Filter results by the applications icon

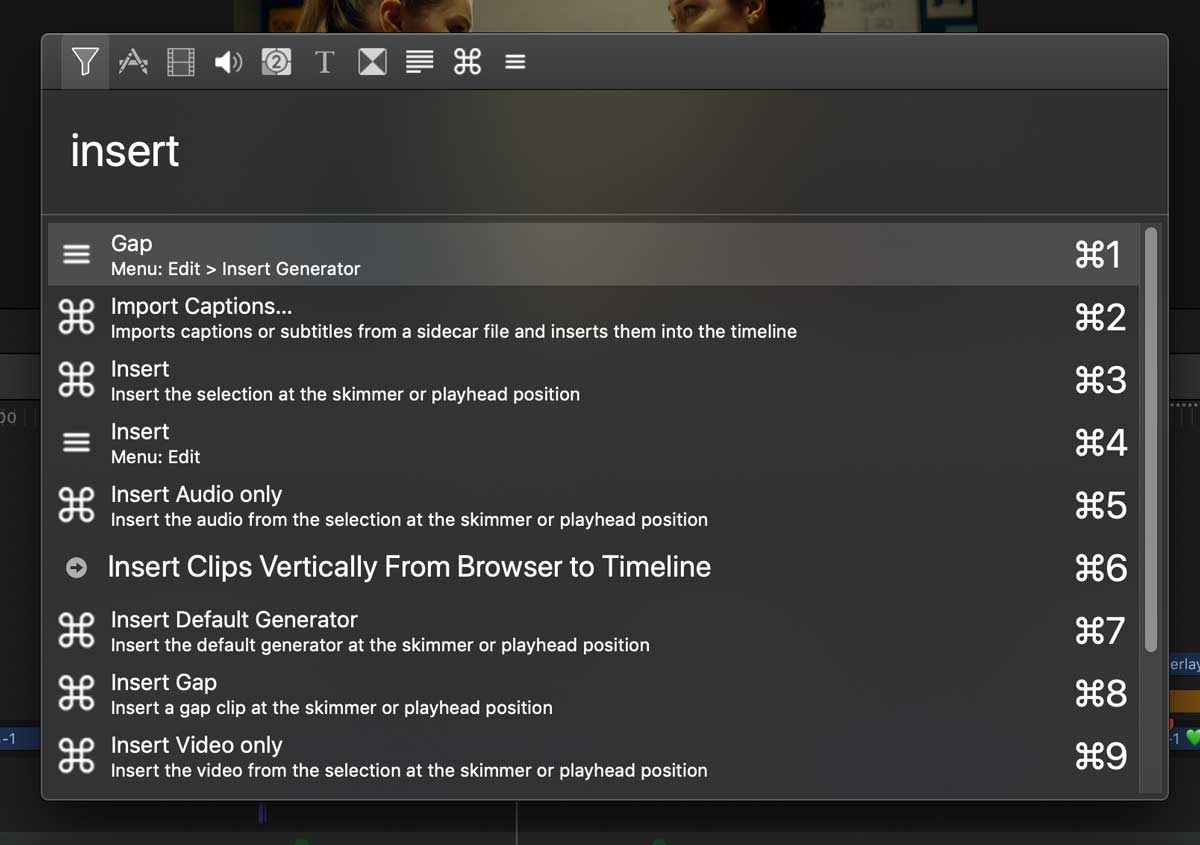(x=133, y=62)
